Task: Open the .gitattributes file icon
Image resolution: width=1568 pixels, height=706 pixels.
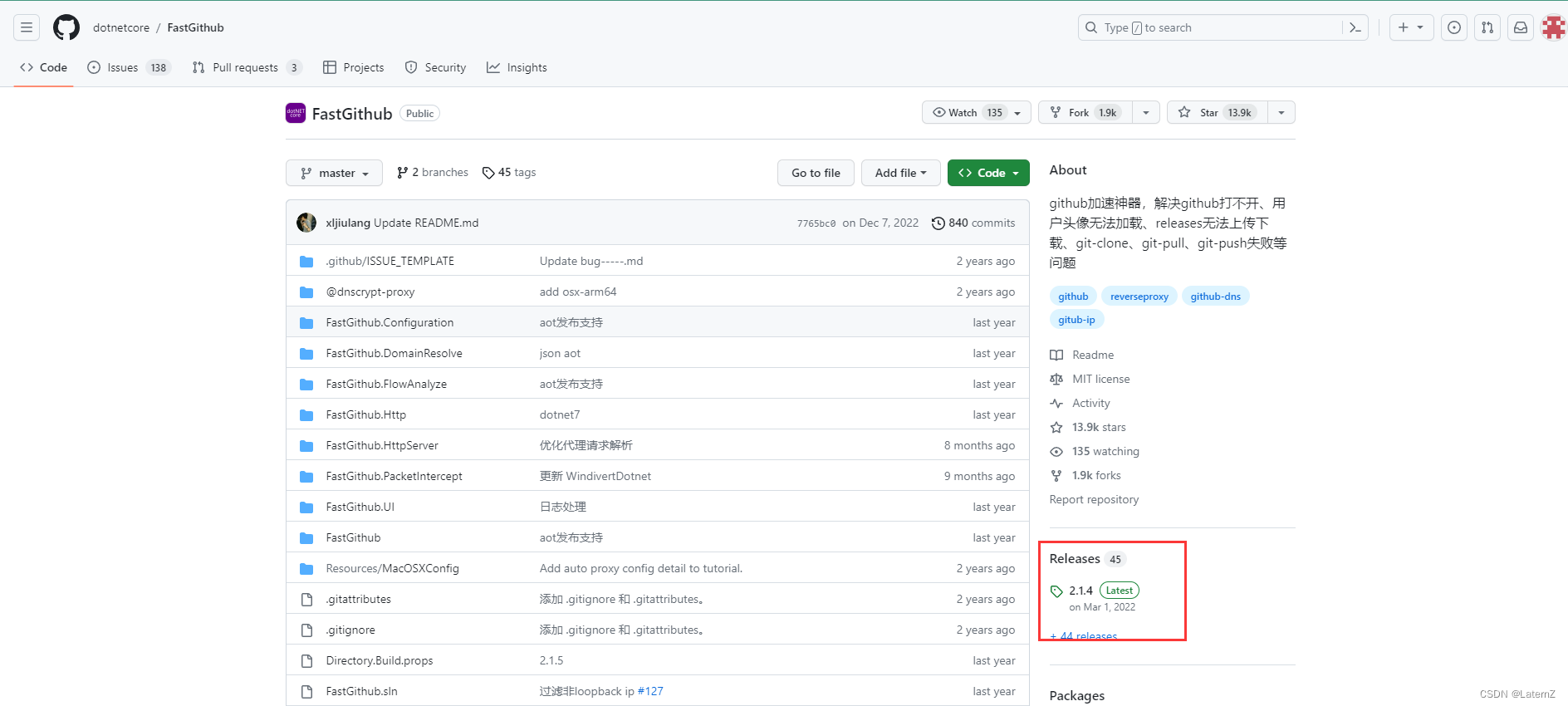Action: pyautogui.click(x=306, y=599)
